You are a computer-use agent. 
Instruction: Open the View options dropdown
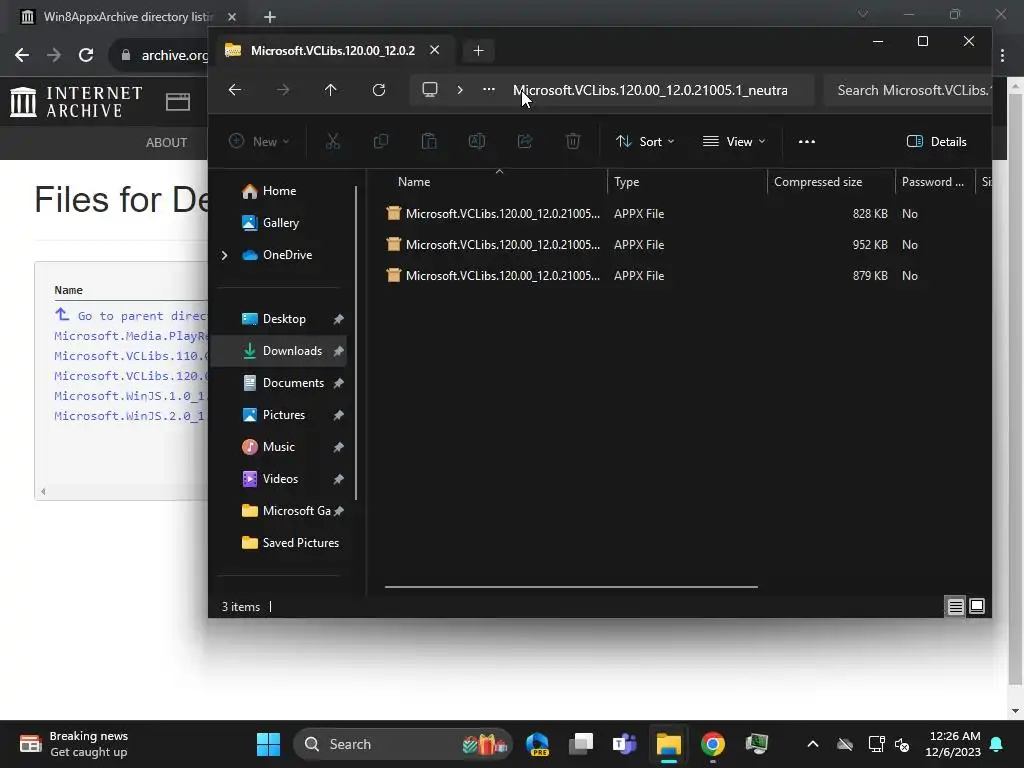pyautogui.click(x=733, y=141)
